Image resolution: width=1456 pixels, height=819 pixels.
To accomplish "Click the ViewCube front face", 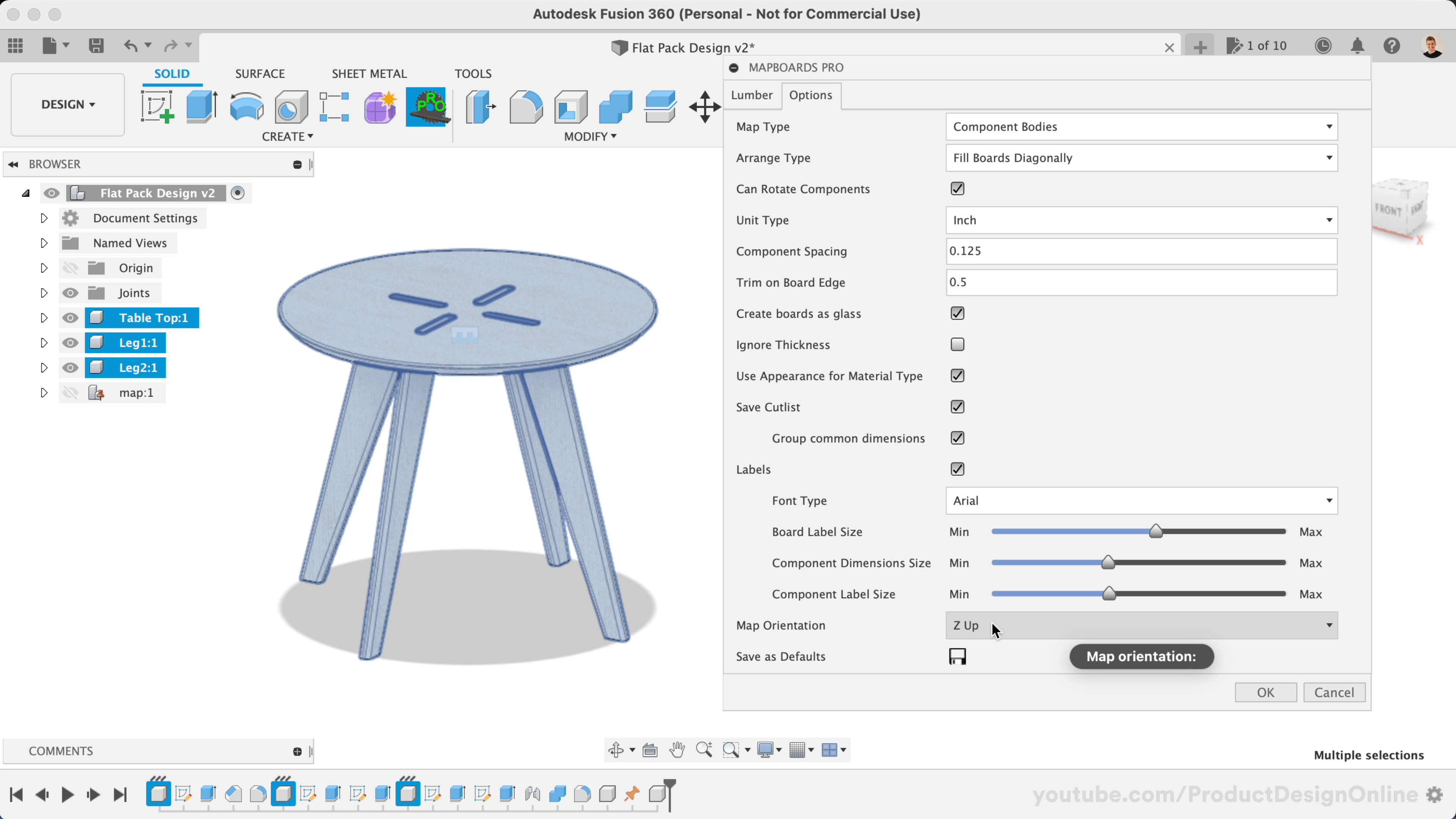I will click(x=1389, y=210).
